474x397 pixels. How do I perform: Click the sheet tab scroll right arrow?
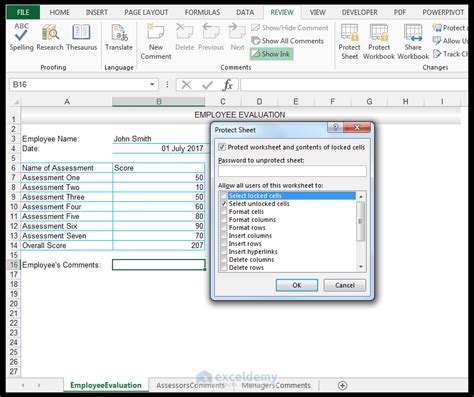[39, 385]
